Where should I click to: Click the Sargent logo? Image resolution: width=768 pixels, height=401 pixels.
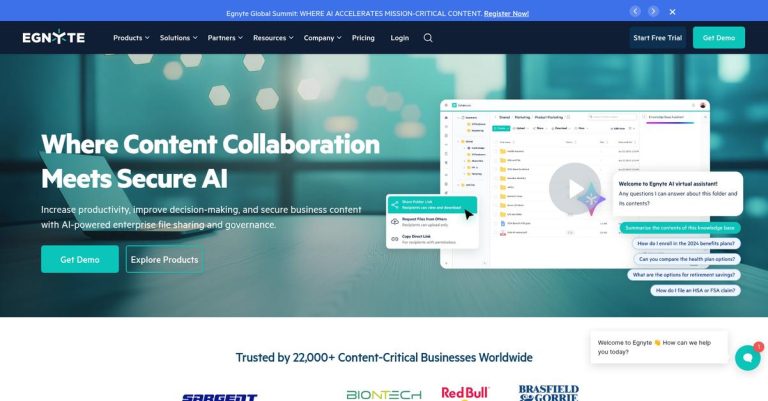(219, 398)
